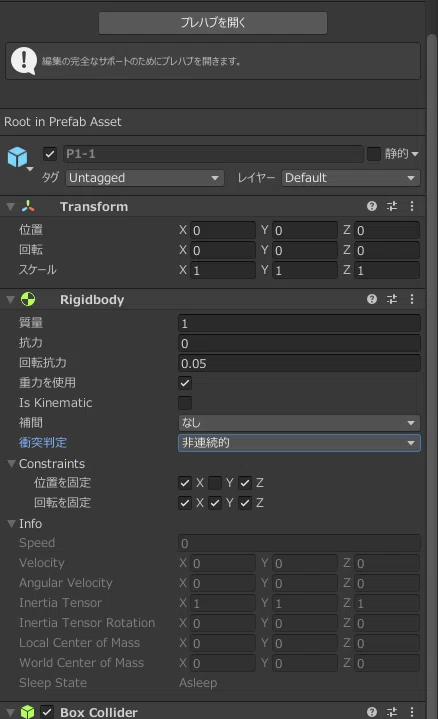
Task: Toggle 位置を固定 X checkbox
Action: [185, 483]
